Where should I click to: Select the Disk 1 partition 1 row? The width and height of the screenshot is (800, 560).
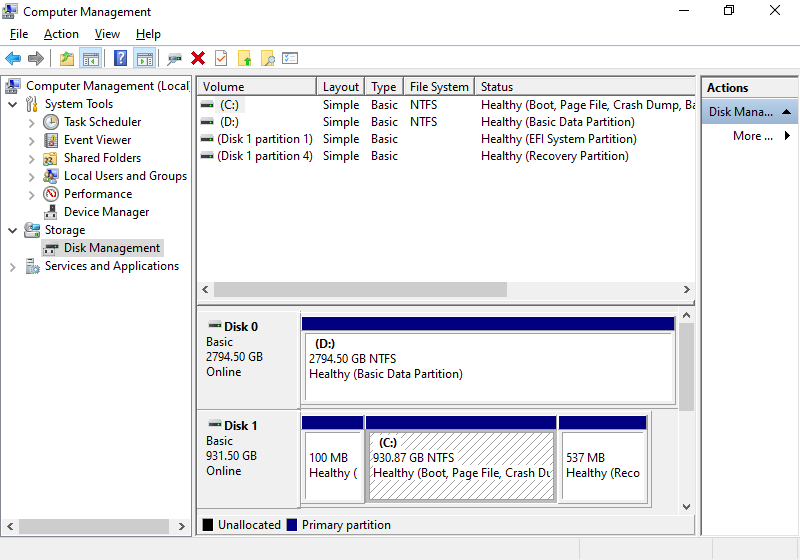pos(446,139)
